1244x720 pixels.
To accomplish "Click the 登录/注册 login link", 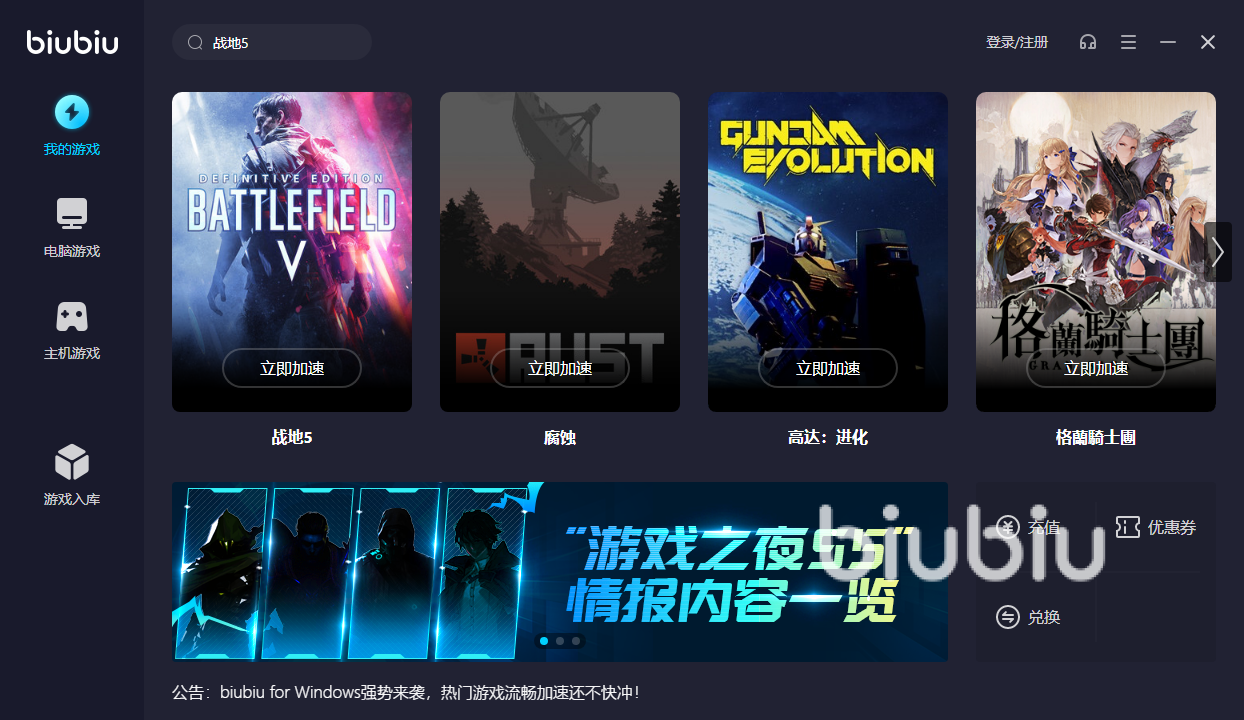I will (x=1017, y=42).
